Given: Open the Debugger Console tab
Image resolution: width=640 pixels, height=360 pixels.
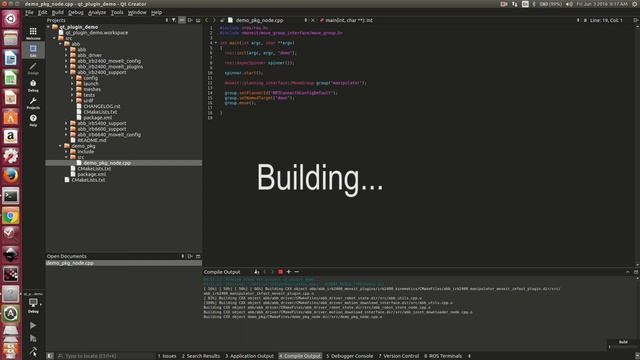Looking at the screenshot, I should 349,356.
